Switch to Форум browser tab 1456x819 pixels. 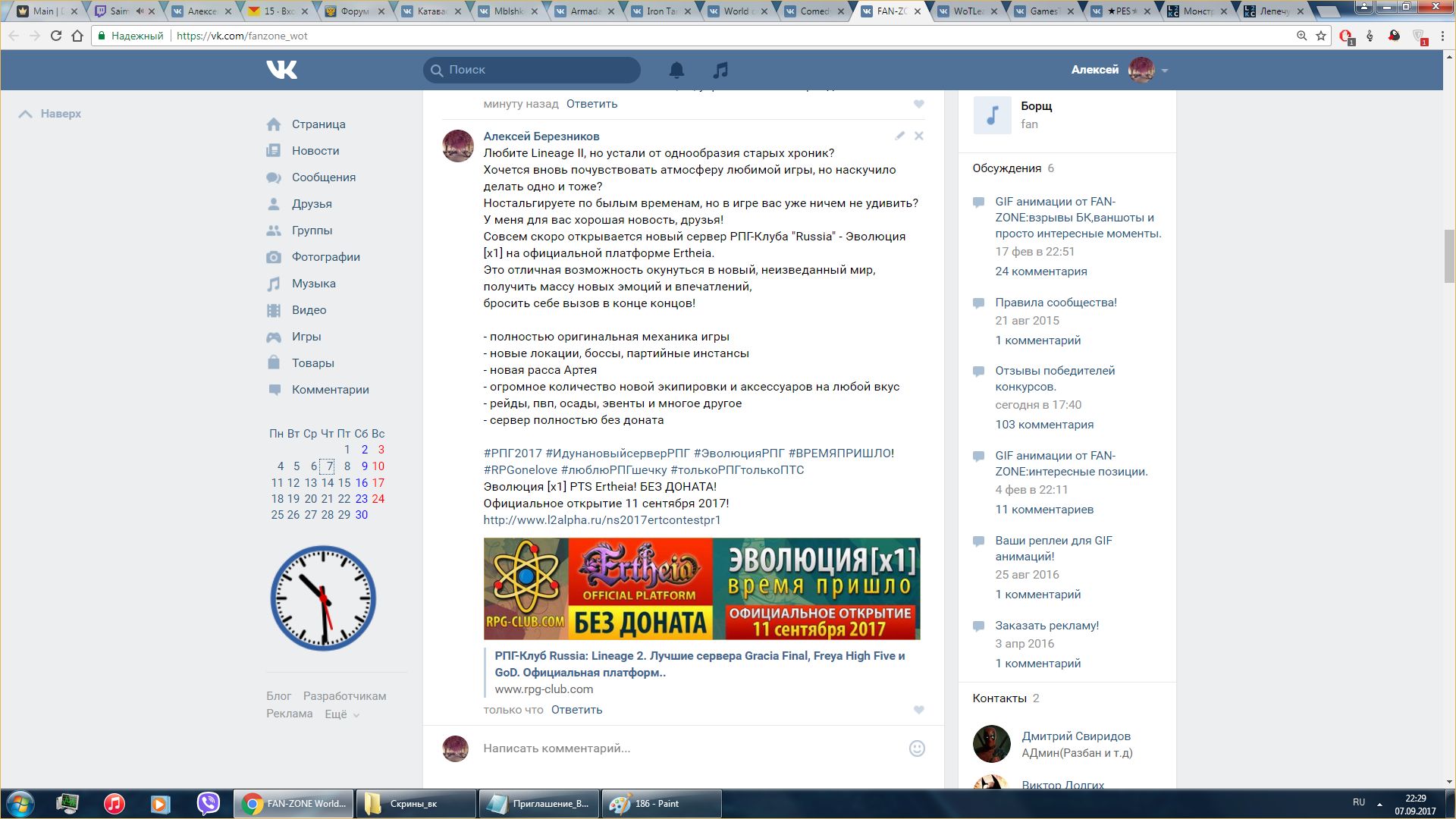(x=356, y=11)
